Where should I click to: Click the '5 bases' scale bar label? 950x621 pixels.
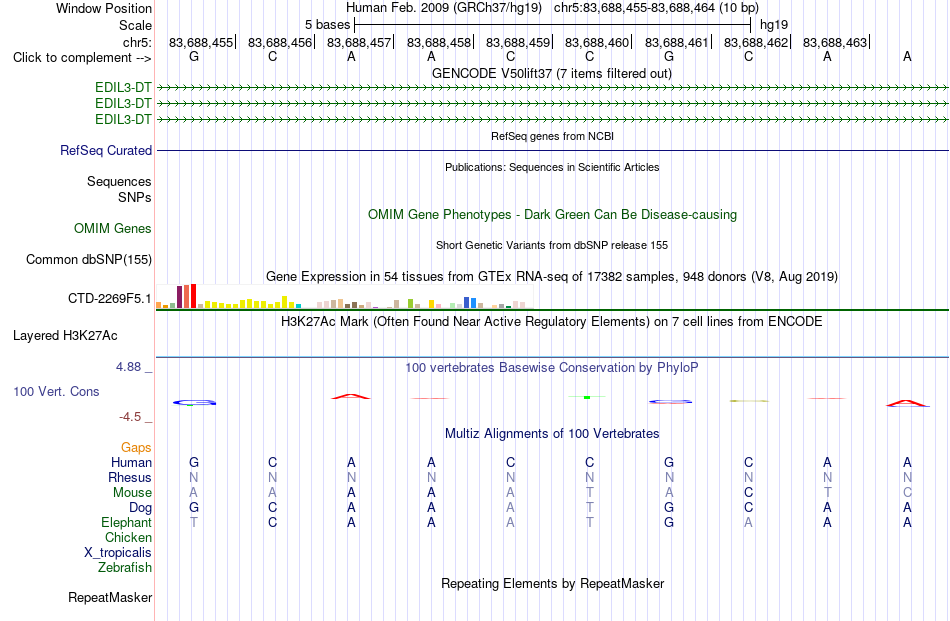(x=327, y=25)
